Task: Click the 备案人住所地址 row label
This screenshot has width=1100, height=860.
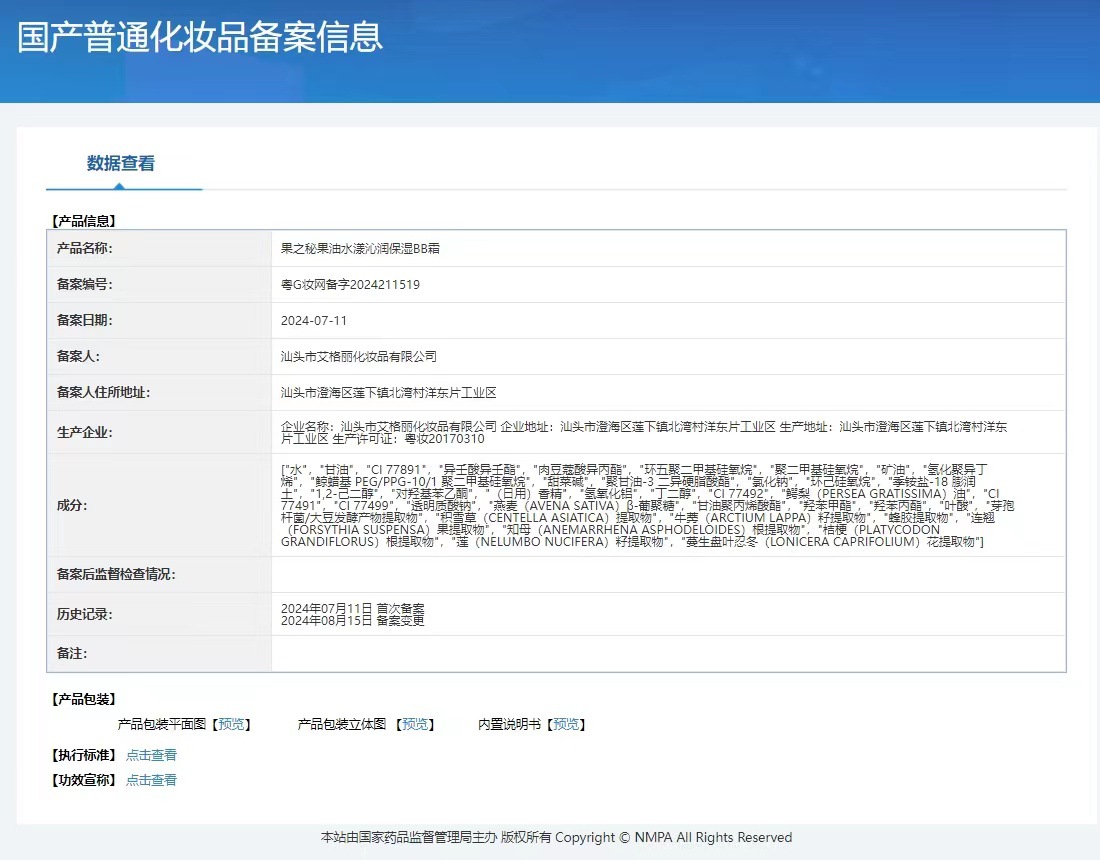Action: [103, 393]
